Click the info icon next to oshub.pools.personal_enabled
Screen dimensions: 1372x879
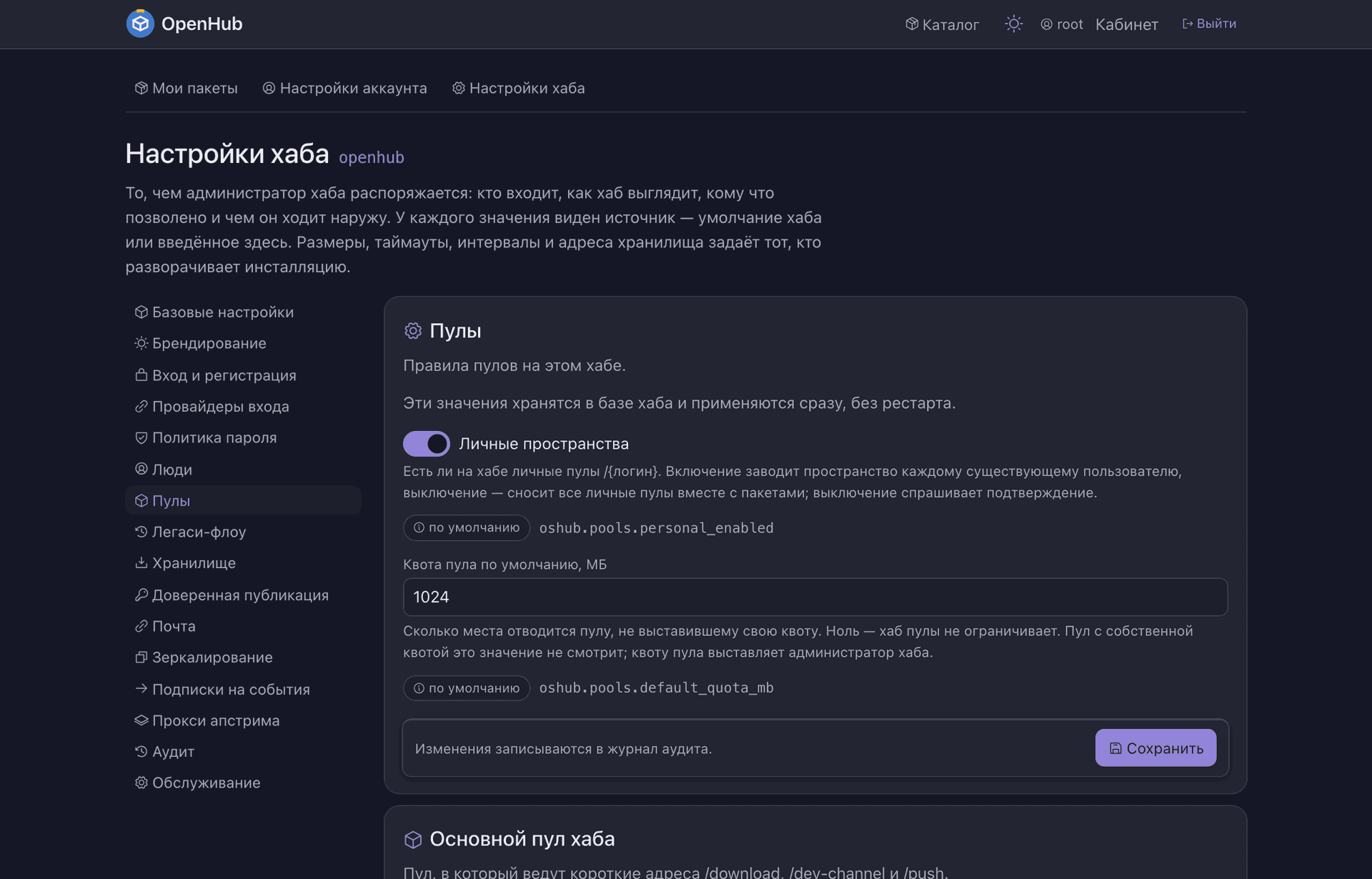tap(419, 527)
